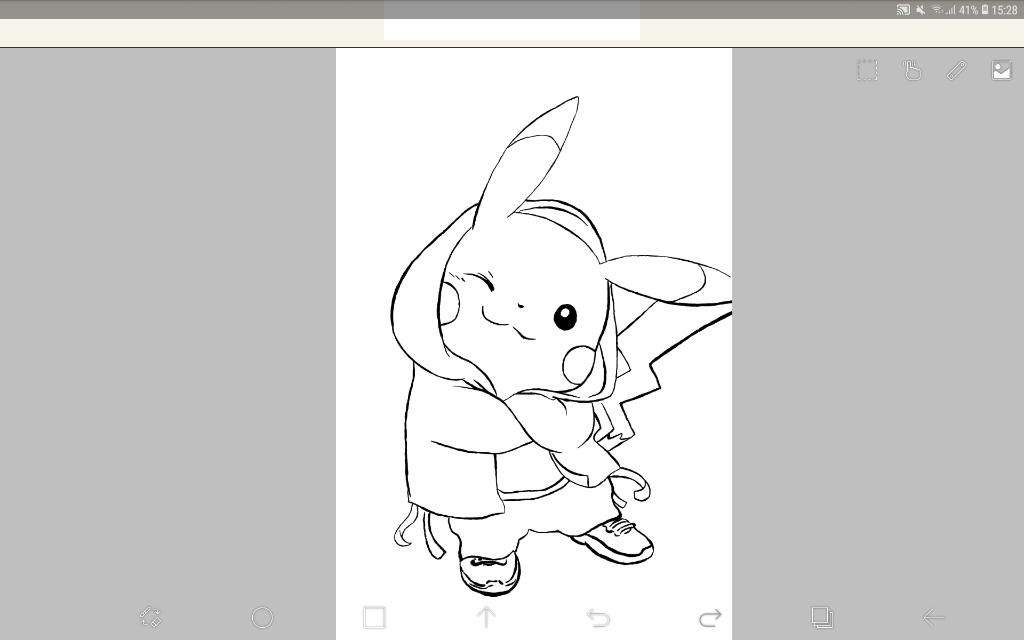Open the layers panel icon

click(822, 617)
